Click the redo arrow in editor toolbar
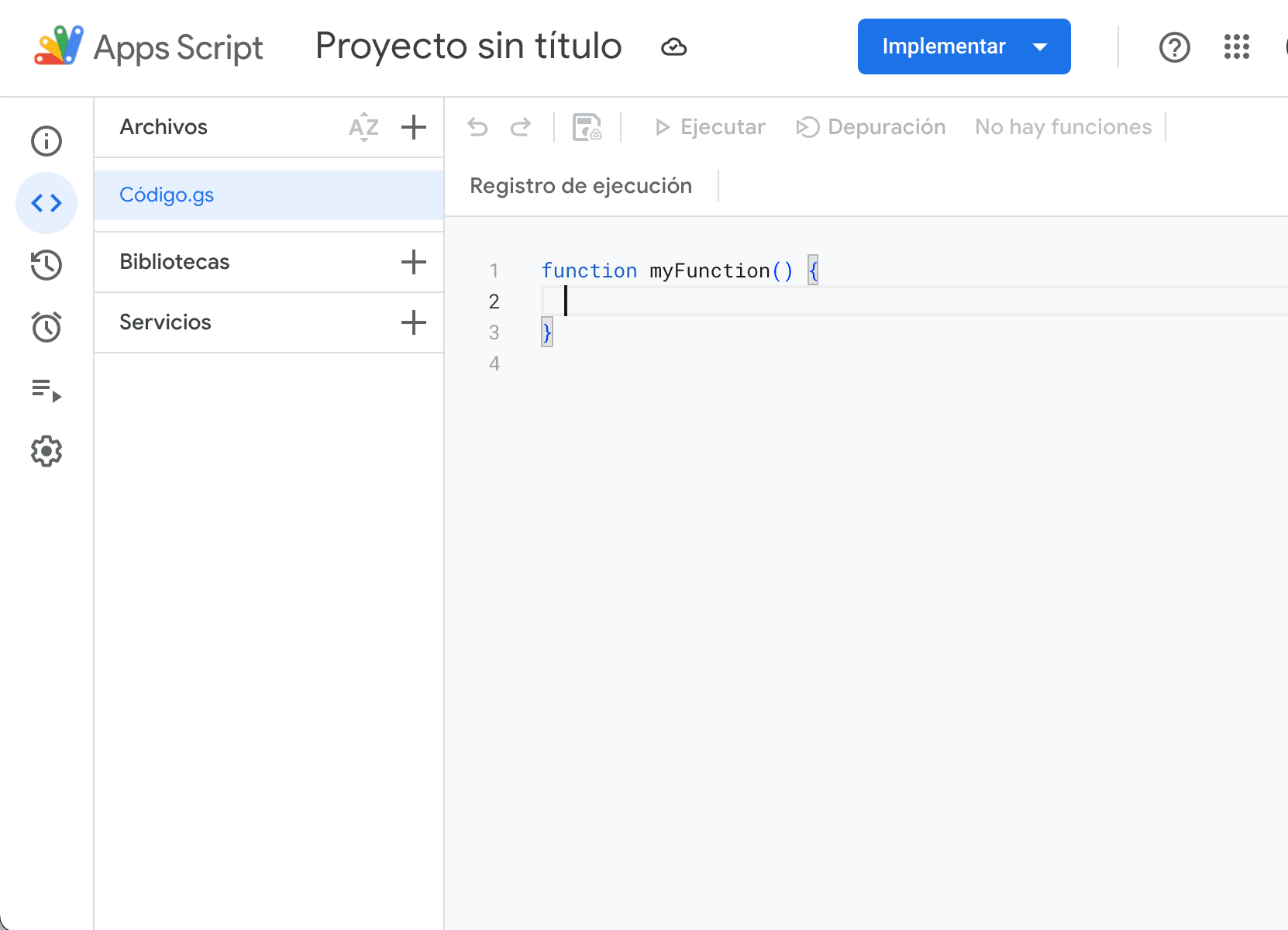 [521, 127]
